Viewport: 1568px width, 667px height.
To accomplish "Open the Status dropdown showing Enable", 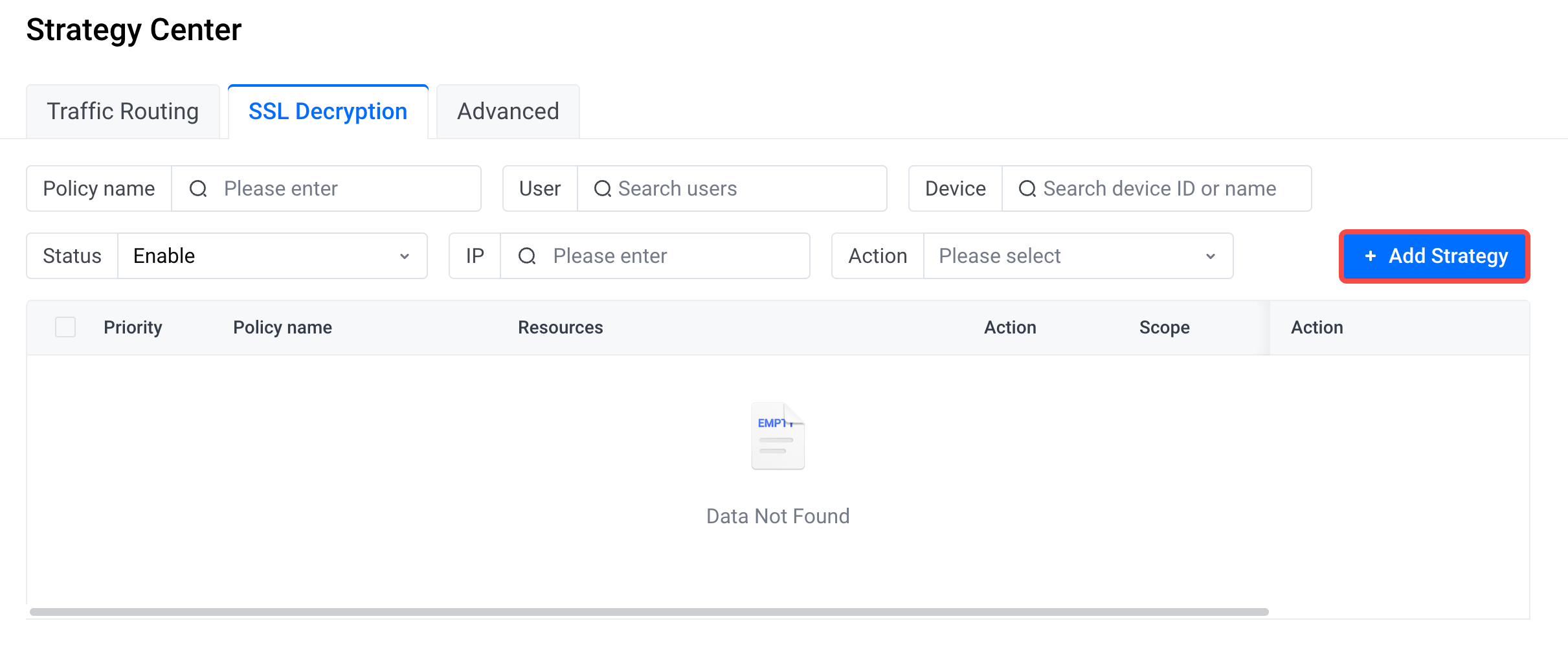I will click(273, 256).
